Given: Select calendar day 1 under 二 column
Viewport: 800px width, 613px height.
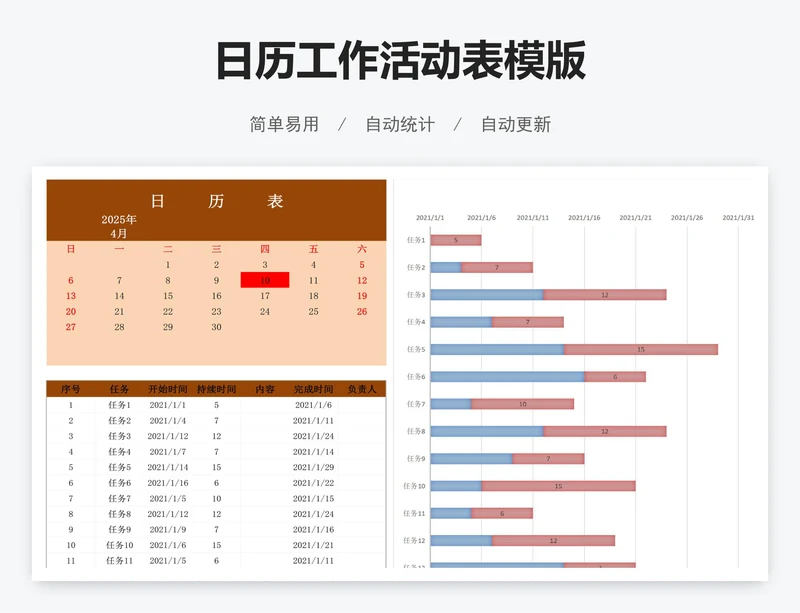Looking at the screenshot, I should click(168, 265).
